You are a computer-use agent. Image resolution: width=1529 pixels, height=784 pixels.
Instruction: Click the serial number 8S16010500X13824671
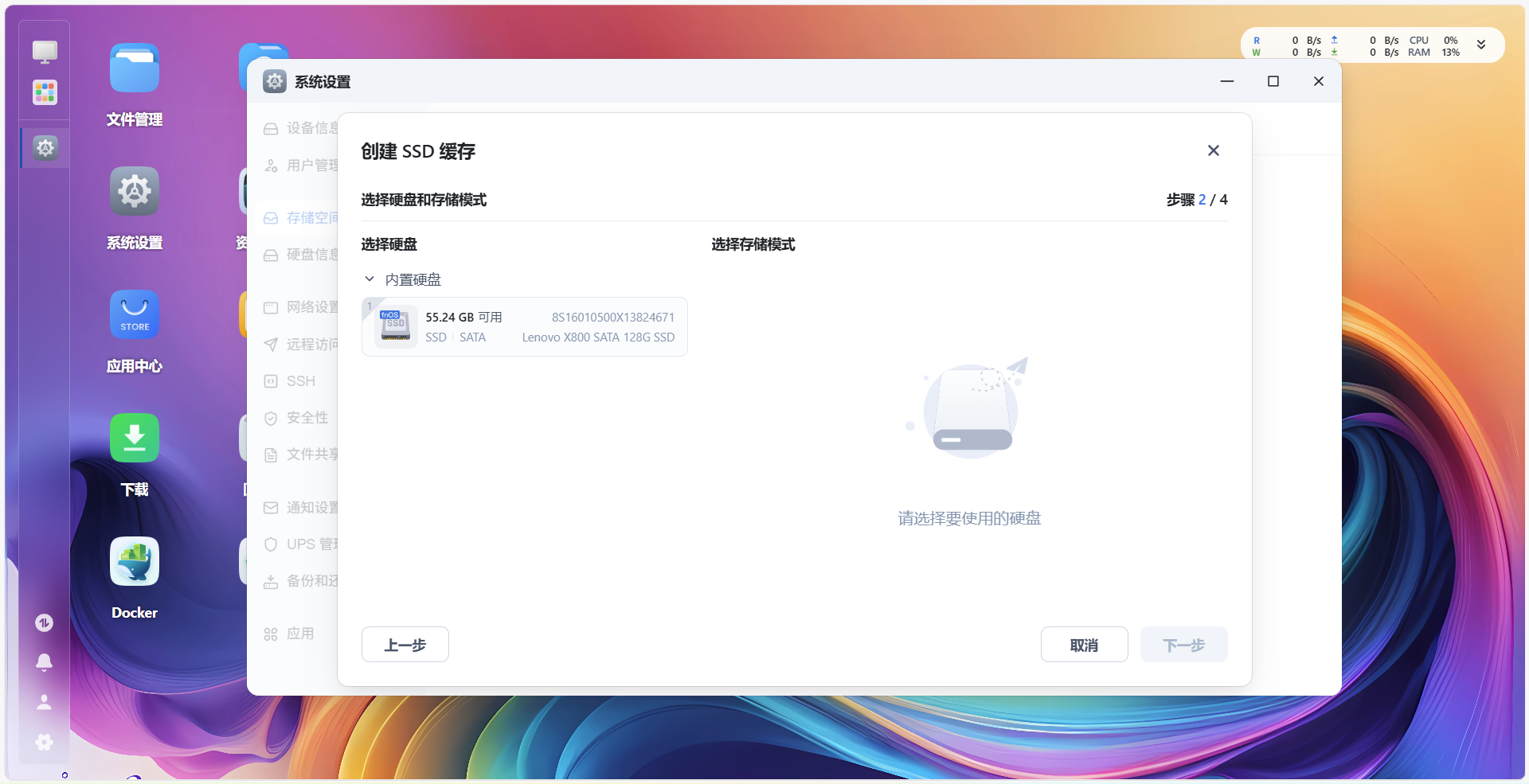tap(613, 317)
